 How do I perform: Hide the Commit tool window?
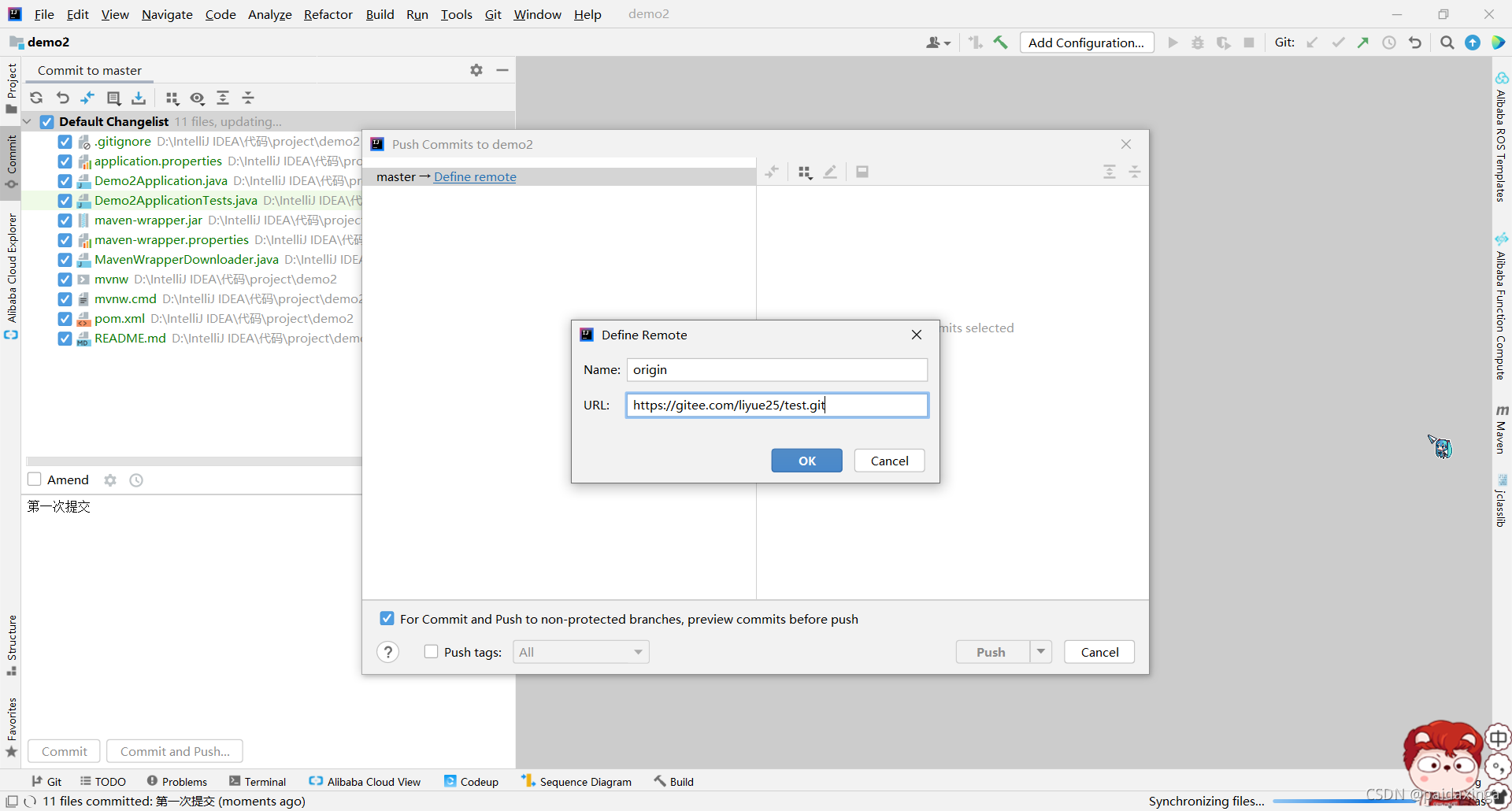502,70
